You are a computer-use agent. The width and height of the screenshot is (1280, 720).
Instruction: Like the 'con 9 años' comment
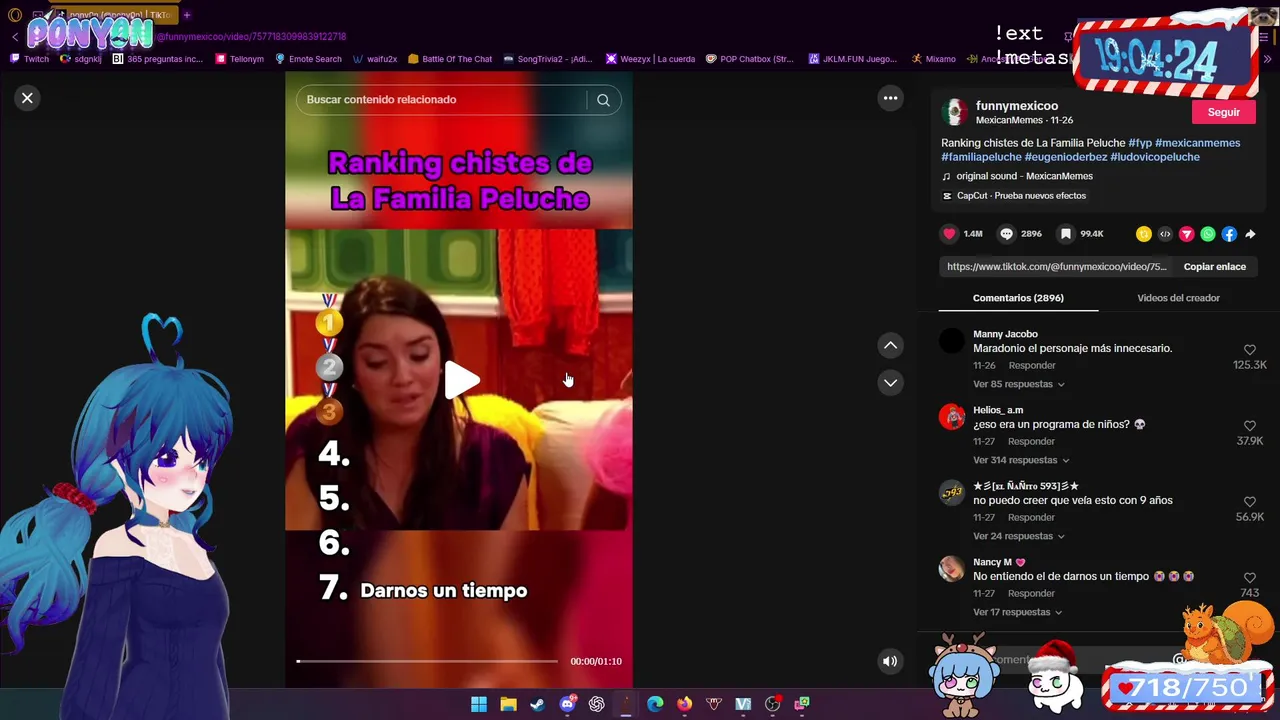tap(1249, 502)
